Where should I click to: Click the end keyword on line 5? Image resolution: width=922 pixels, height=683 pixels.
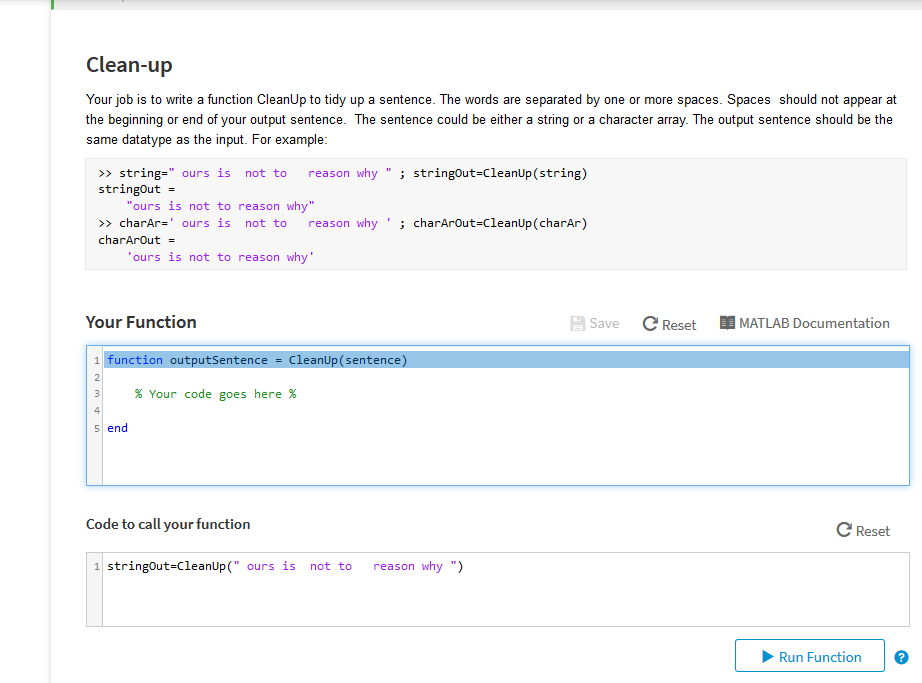click(x=117, y=427)
